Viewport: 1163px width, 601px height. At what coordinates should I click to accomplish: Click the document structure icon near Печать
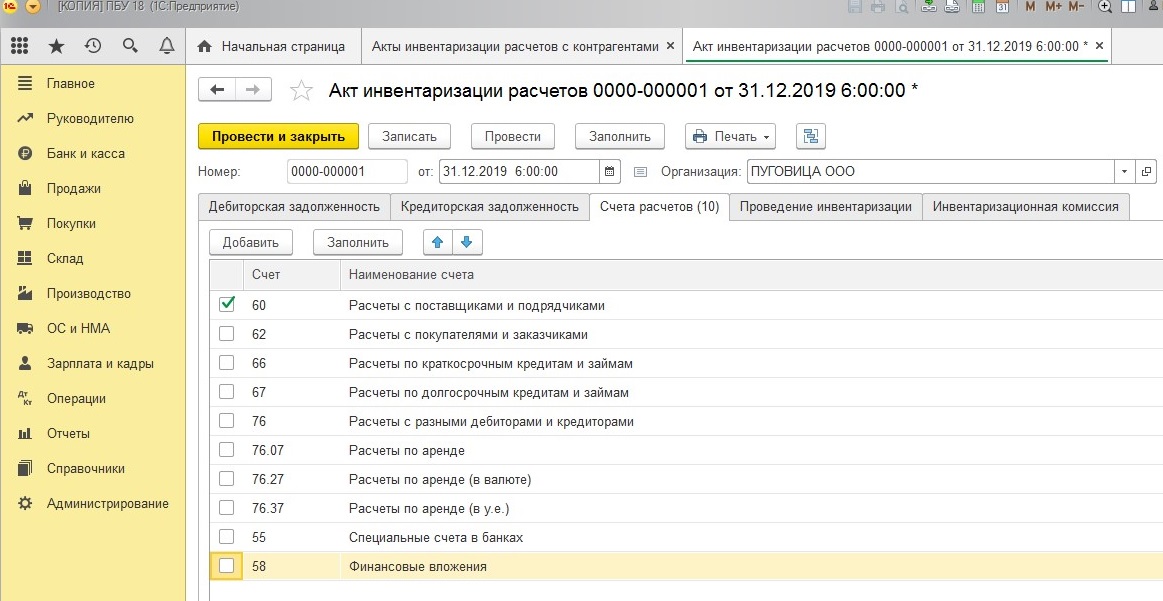tap(811, 136)
